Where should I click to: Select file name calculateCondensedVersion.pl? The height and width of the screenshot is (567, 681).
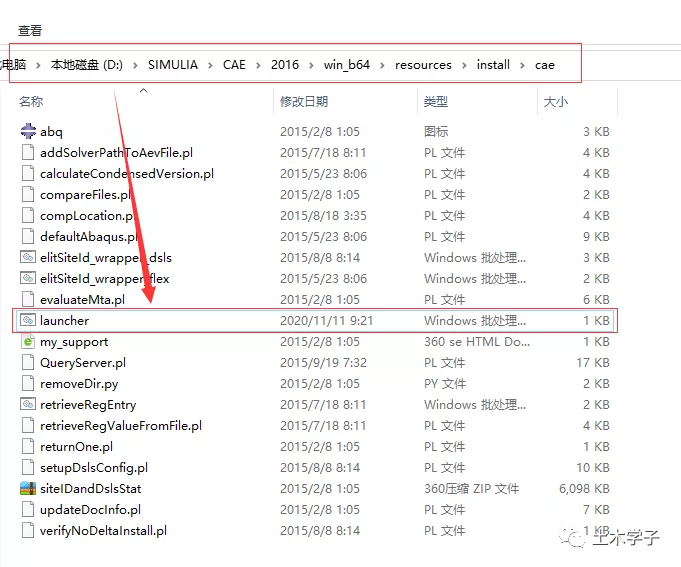(x=127, y=174)
